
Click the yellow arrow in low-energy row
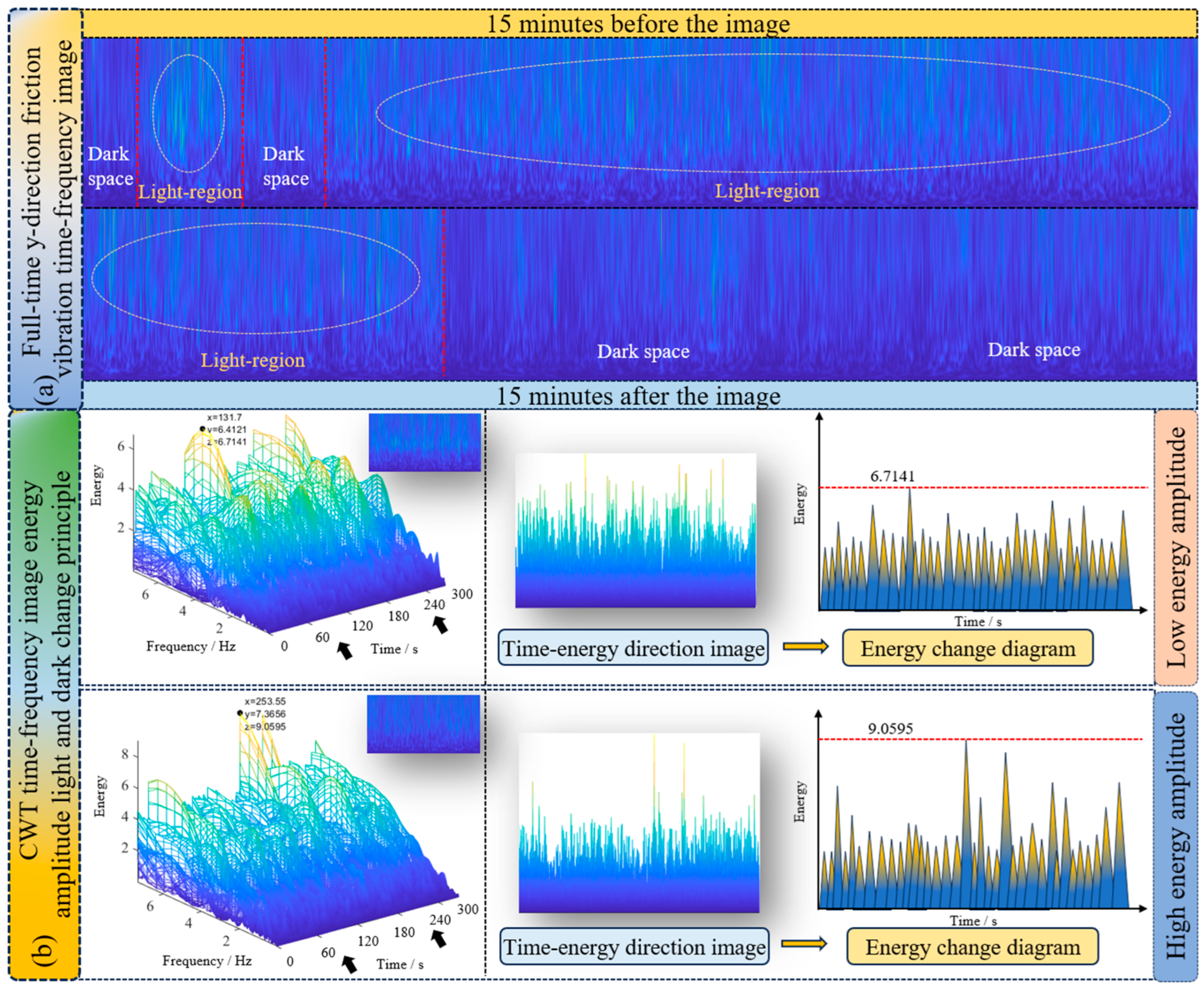click(x=805, y=646)
